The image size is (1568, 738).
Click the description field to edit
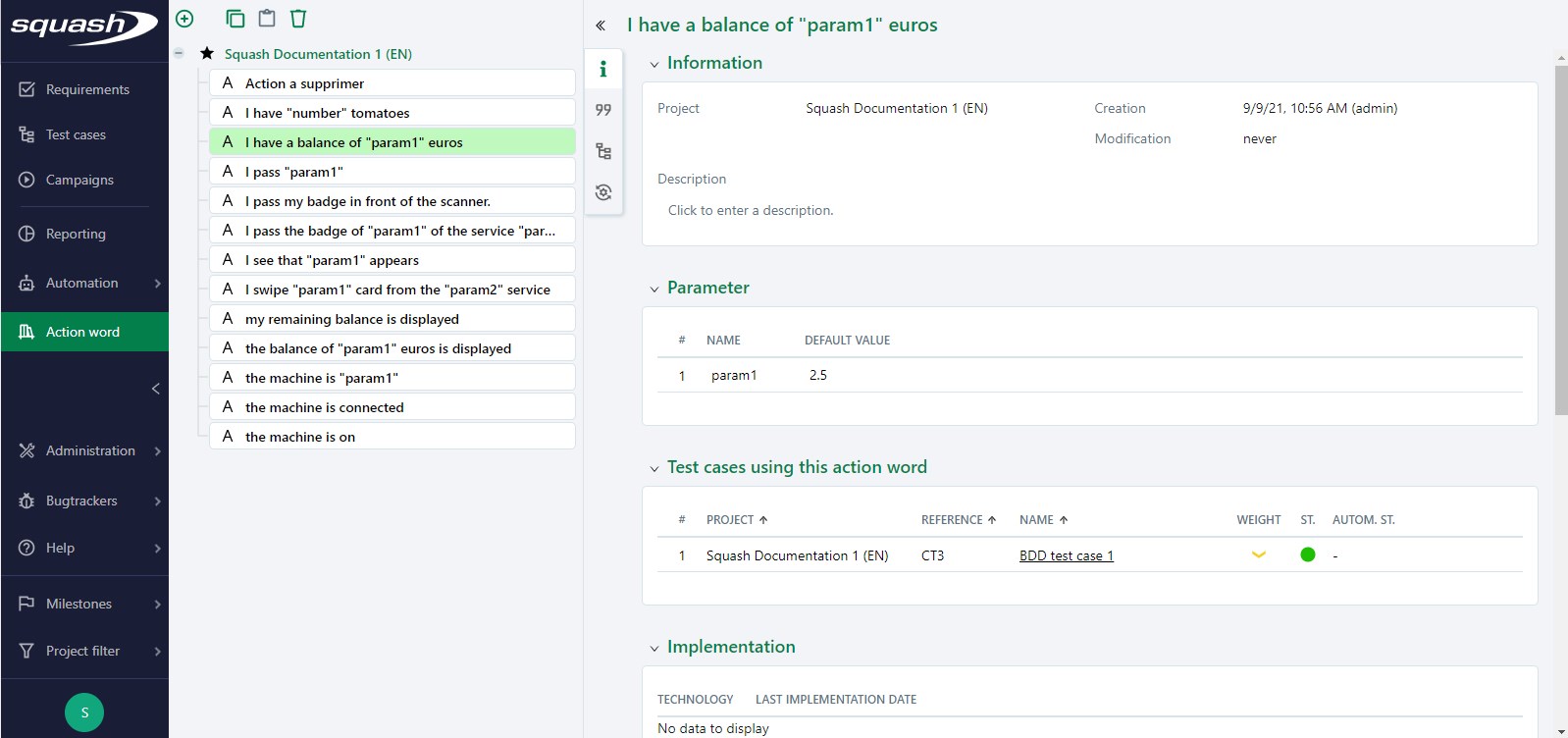click(751, 210)
